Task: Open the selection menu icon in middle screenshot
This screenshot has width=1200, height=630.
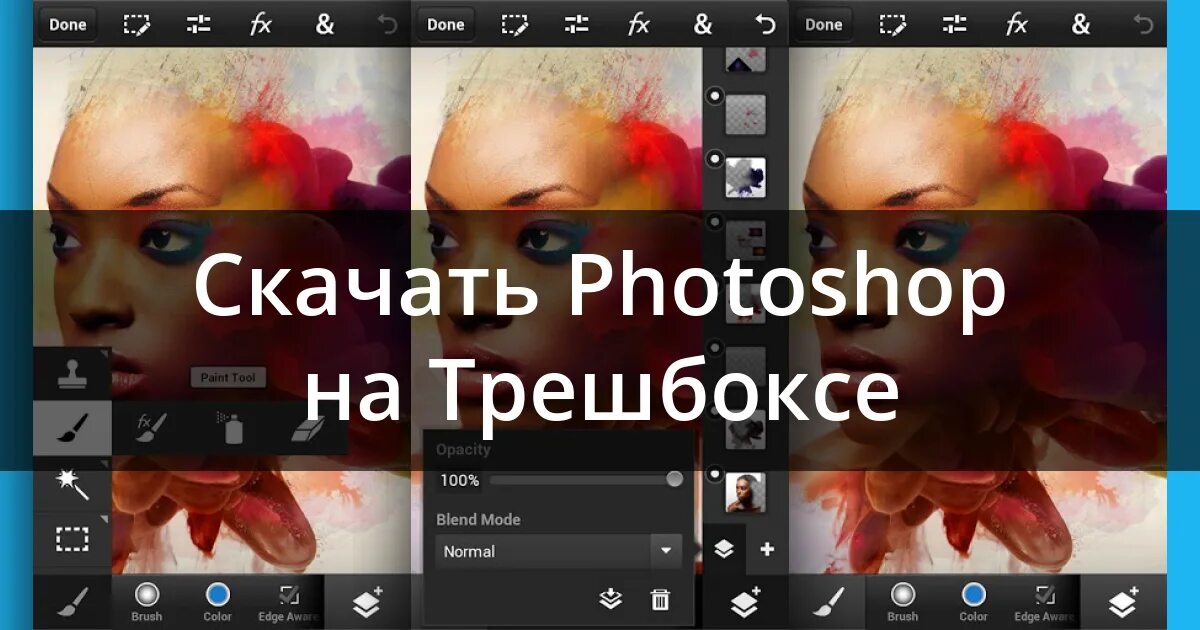Action: point(515,24)
